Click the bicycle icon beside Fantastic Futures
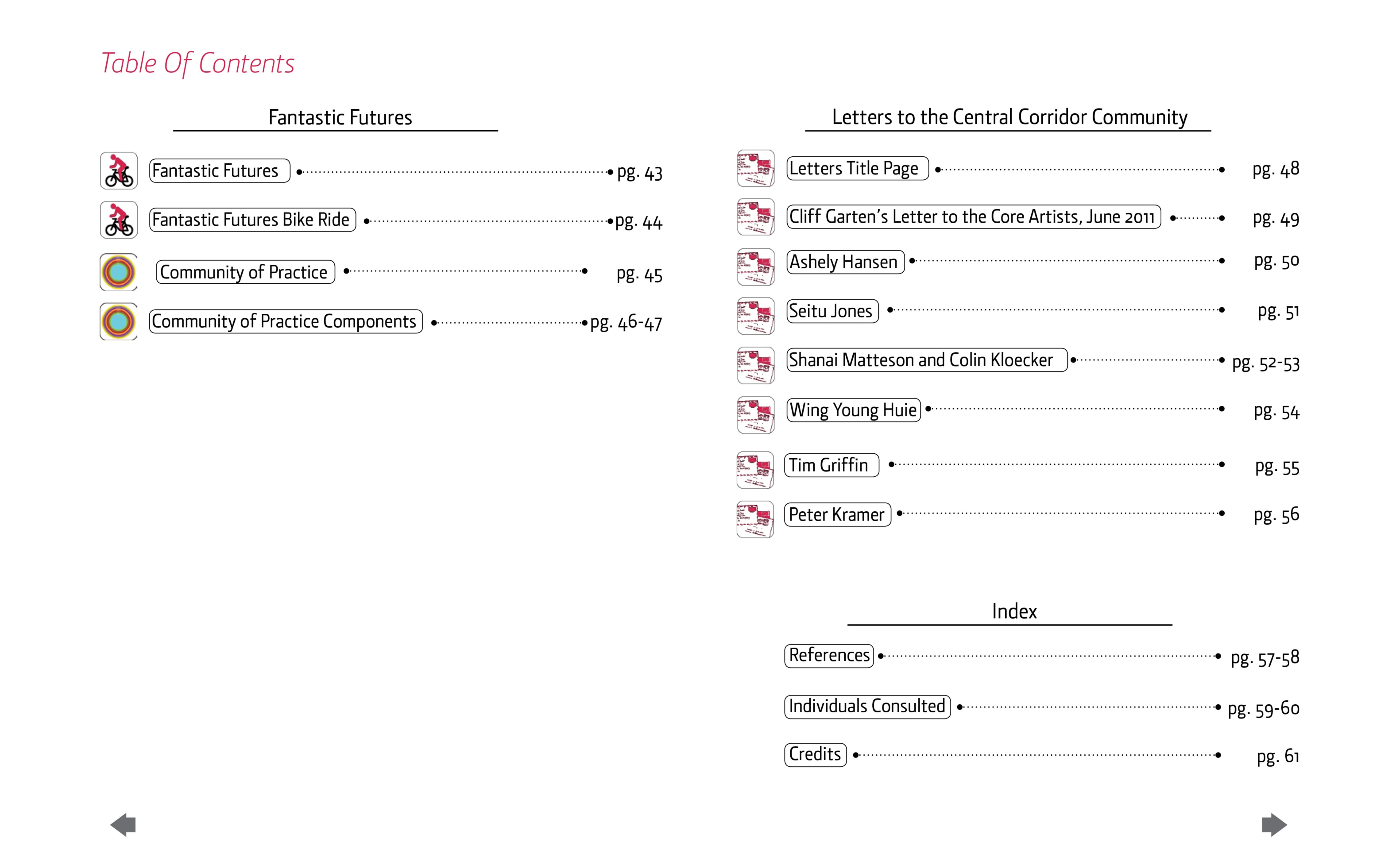Viewport: 1400px width, 850px height. [x=119, y=170]
